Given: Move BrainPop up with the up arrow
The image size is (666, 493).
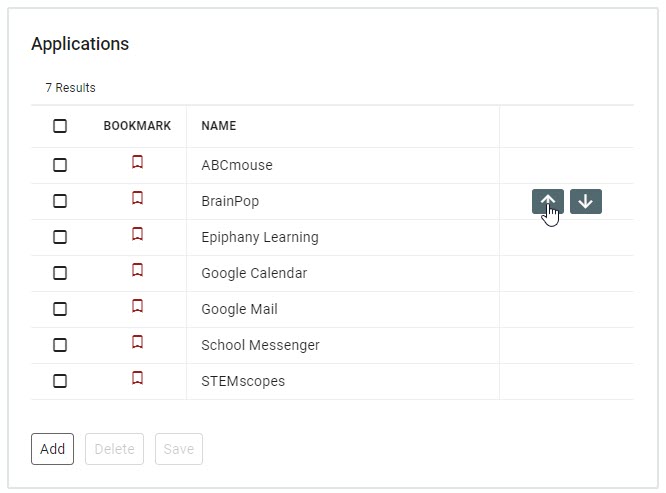Looking at the screenshot, I should coord(548,201).
